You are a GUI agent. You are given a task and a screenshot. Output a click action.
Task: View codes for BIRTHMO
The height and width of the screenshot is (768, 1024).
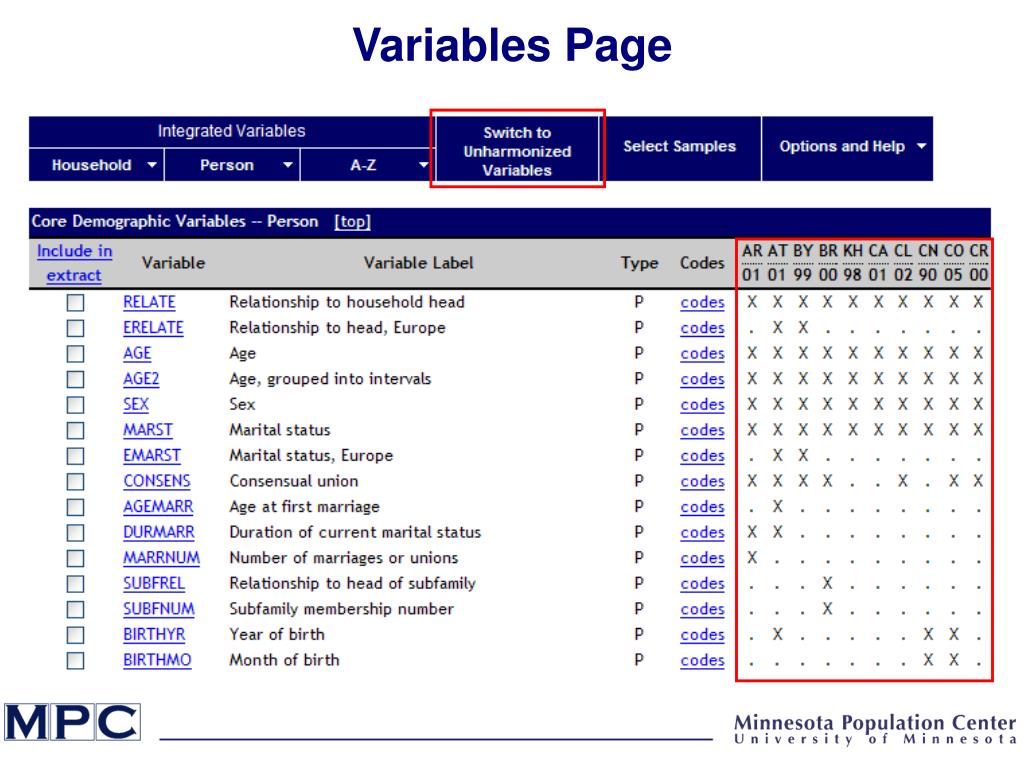702,660
